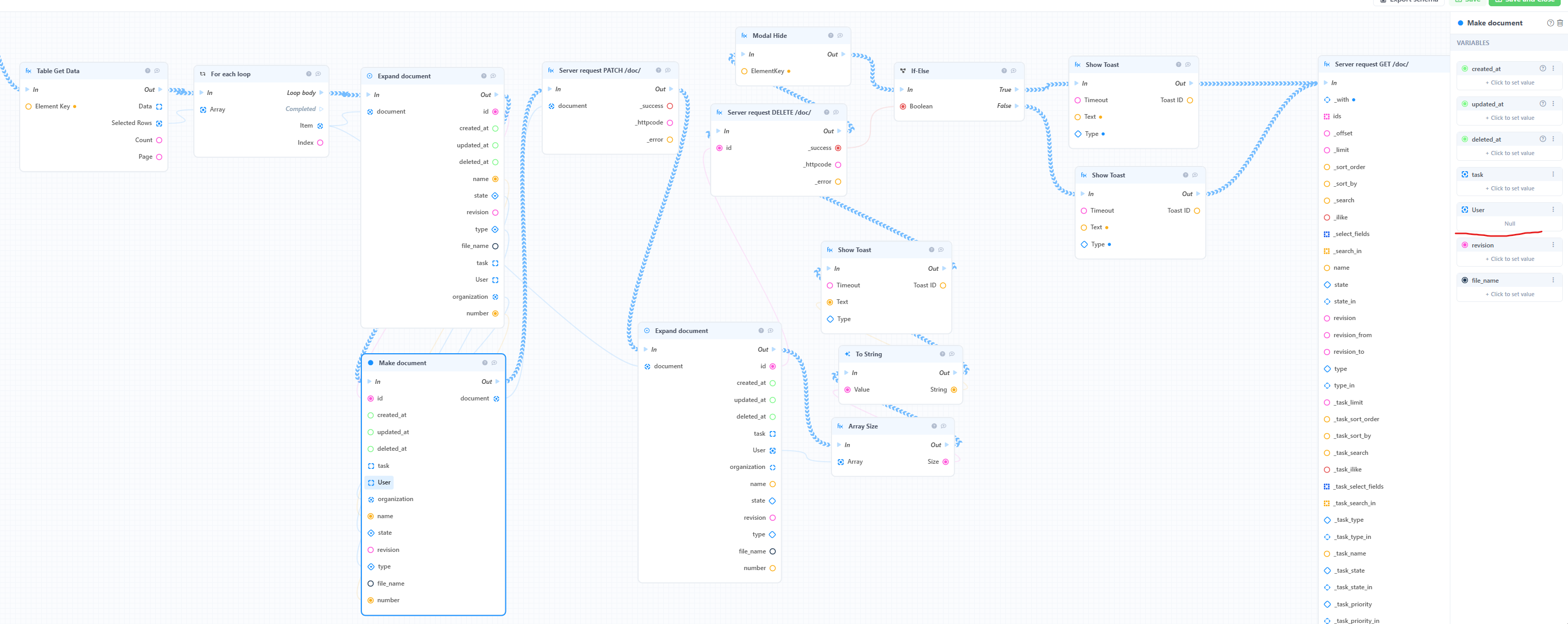Viewport: 1568px width, 624px height.
Task: Open help for deleted_at variable
Action: pyautogui.click(x=1543, y=139)
